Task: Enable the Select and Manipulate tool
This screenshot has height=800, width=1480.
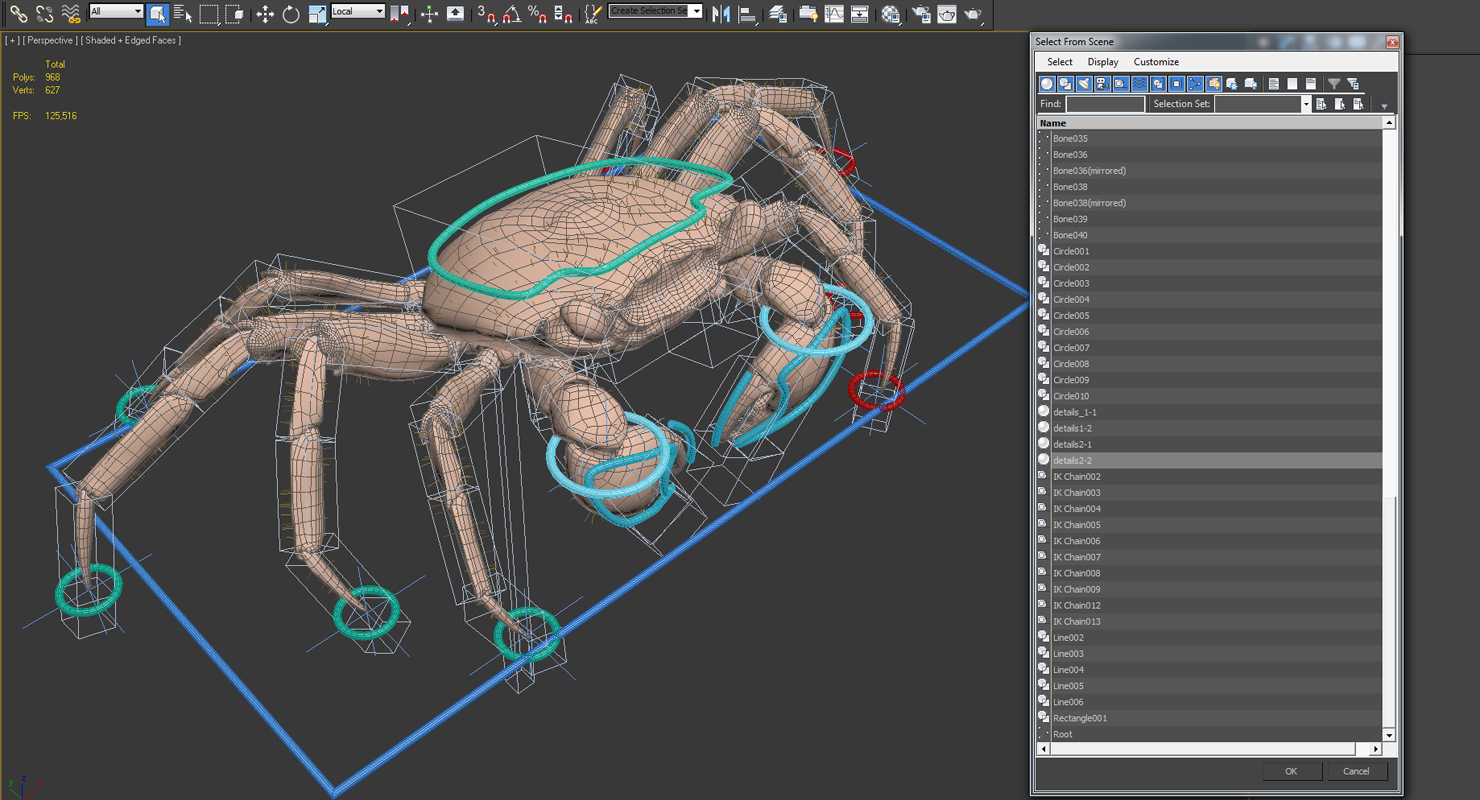Action: (429, 14)
